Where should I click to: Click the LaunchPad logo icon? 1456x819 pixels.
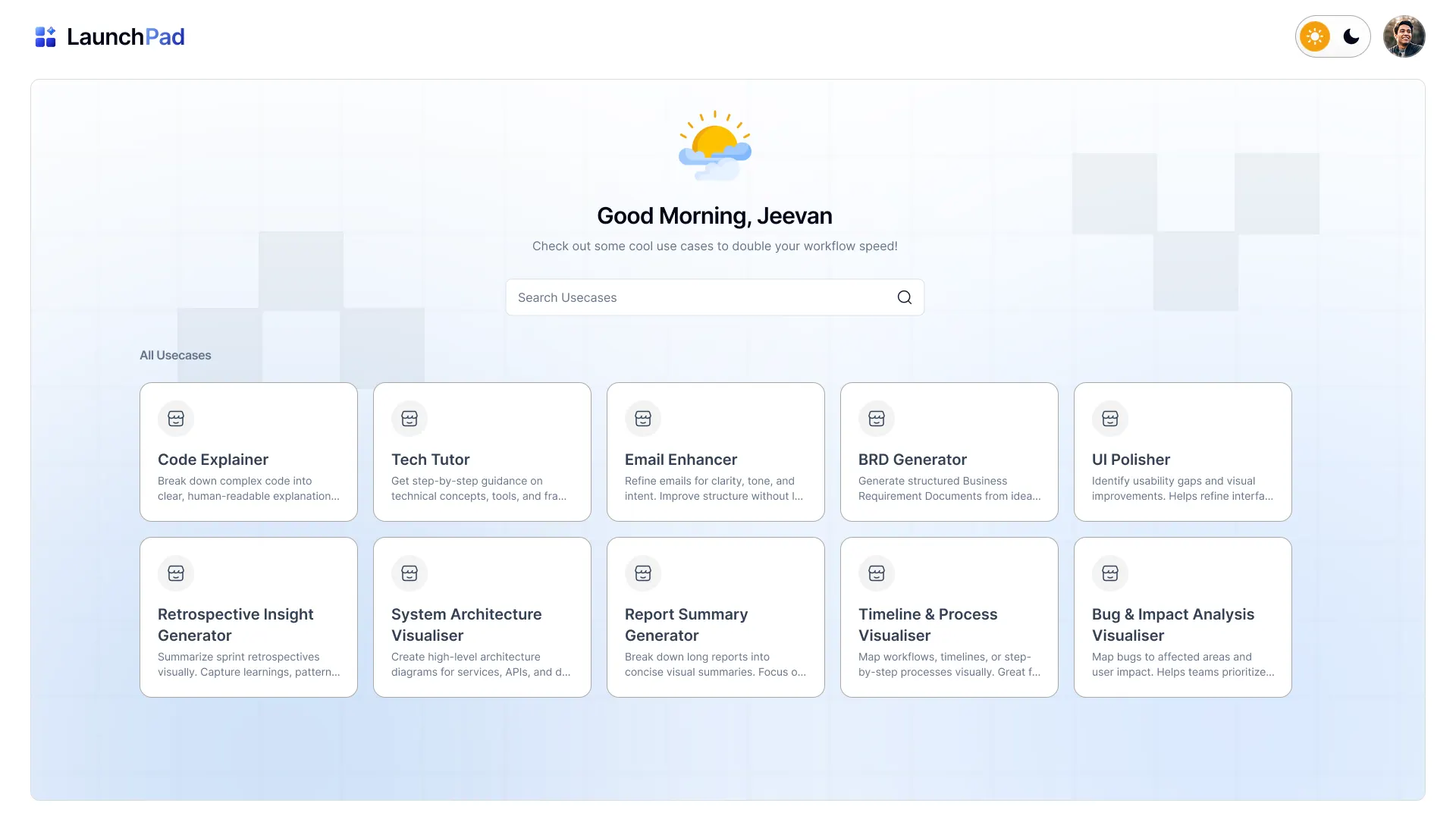coord(45,36)
